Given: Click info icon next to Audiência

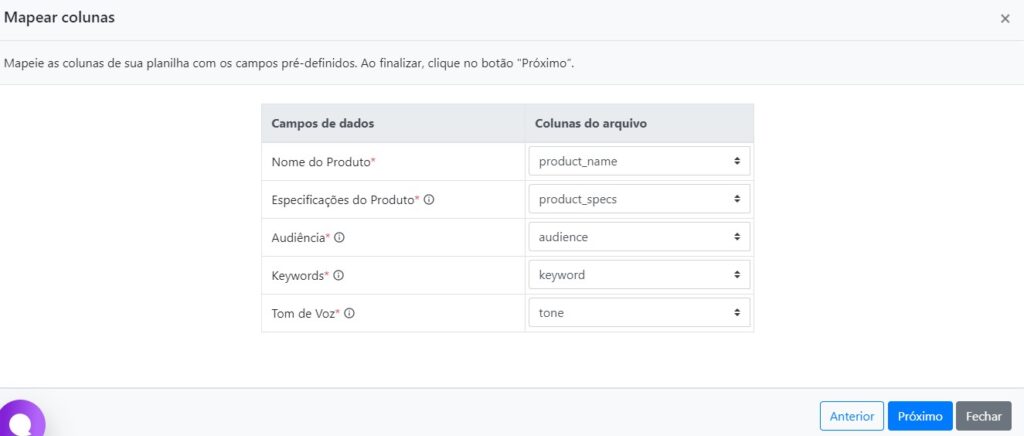Looking at the screenshot, I should [339, 237].
